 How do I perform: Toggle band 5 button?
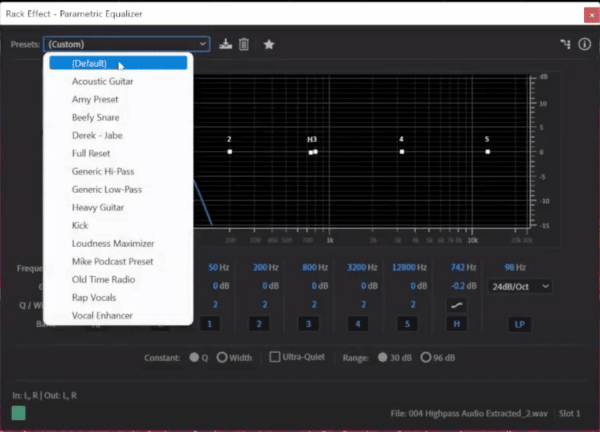(x=407, y=324)
